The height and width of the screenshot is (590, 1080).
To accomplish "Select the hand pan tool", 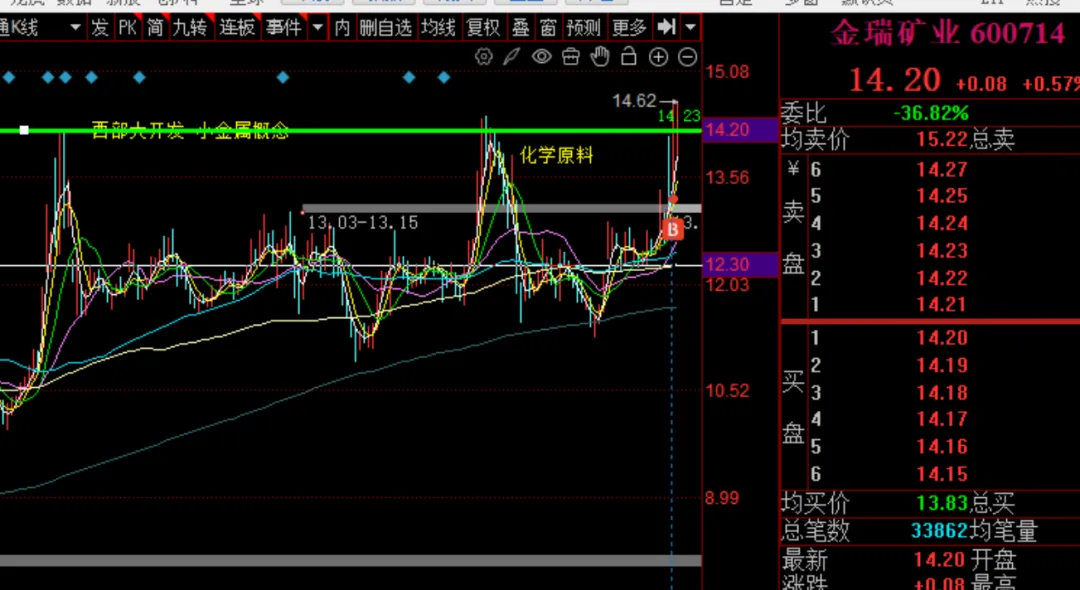I will 600,57.
